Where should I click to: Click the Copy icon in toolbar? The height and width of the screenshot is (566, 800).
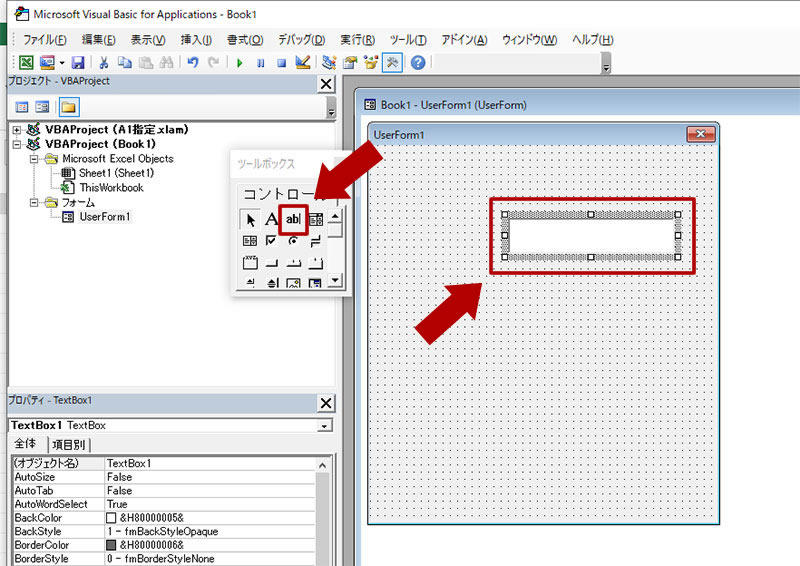point(124,63)
